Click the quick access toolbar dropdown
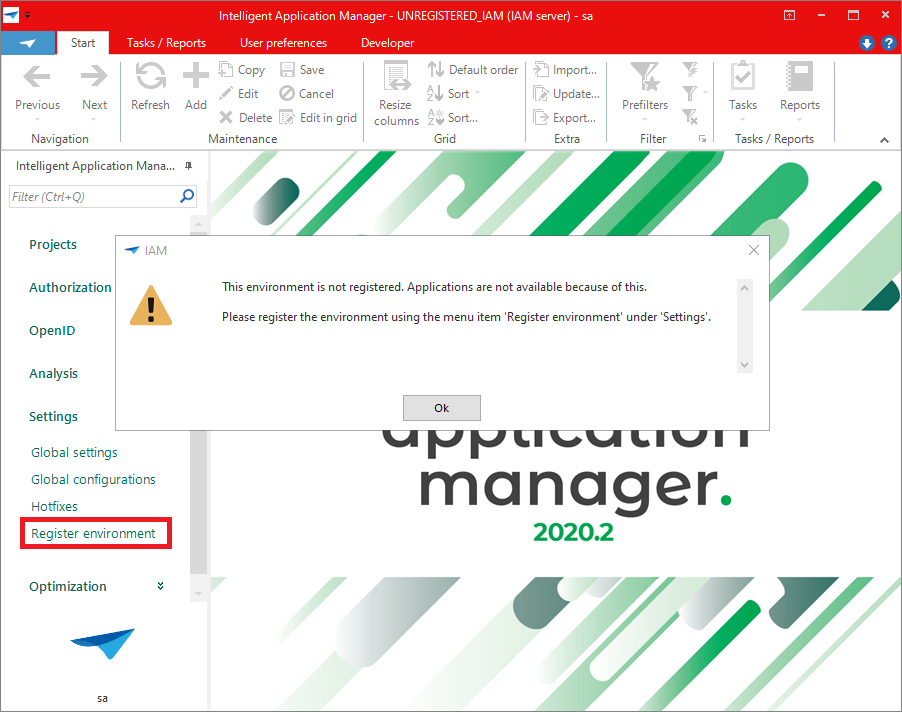Image resolution: width=902 pixels, height=712 pixels. 28,15
